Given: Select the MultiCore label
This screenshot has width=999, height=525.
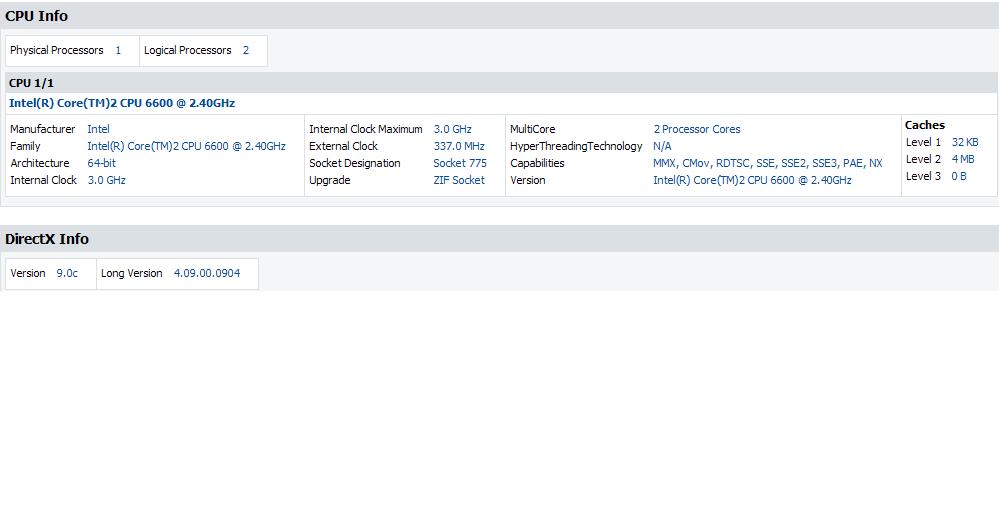Looking at the screenshot, I should (533, 129).
